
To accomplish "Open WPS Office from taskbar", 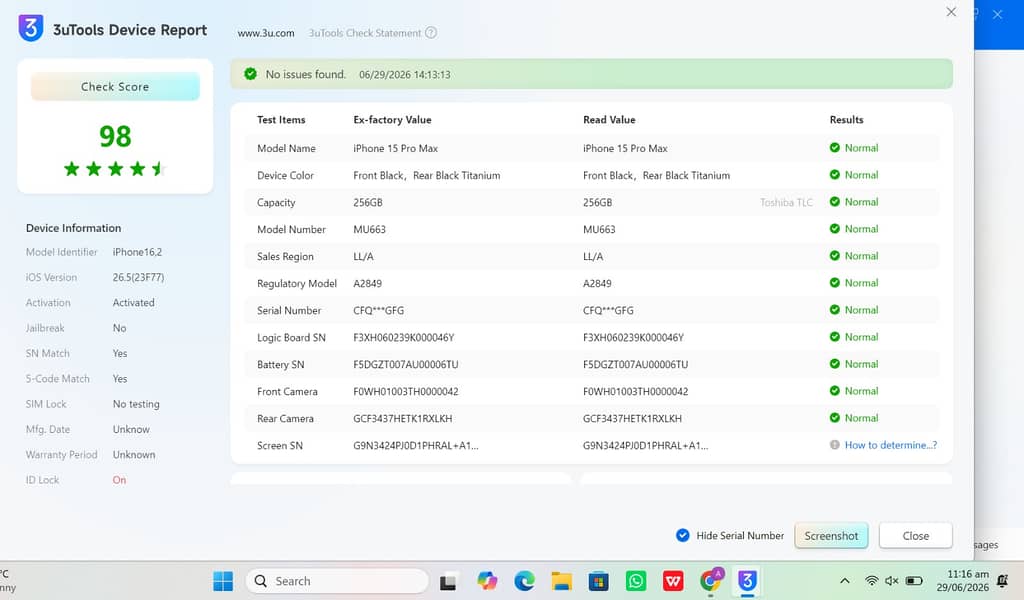I will tap(673, 581).
